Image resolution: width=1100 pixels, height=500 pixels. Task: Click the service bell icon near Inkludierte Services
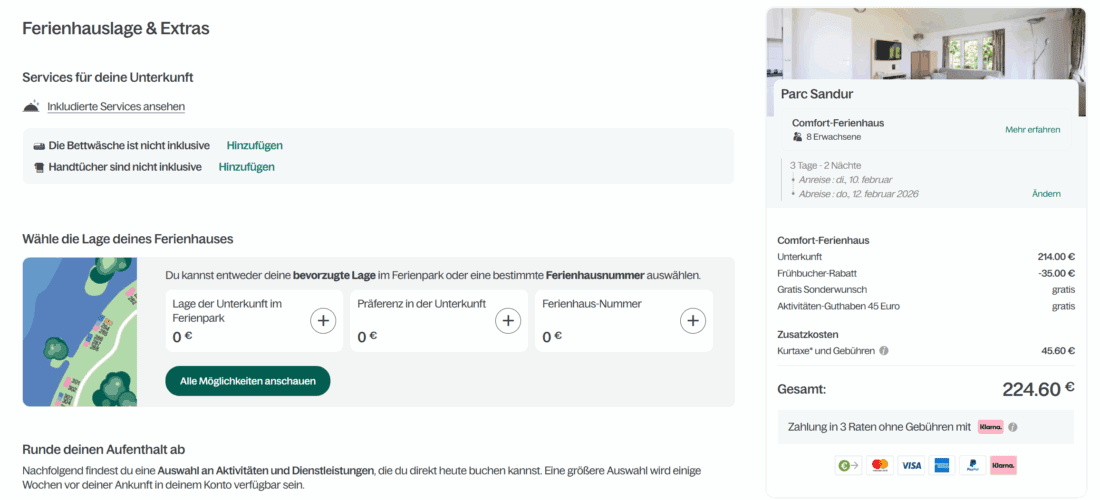click(x=31, y=106)
